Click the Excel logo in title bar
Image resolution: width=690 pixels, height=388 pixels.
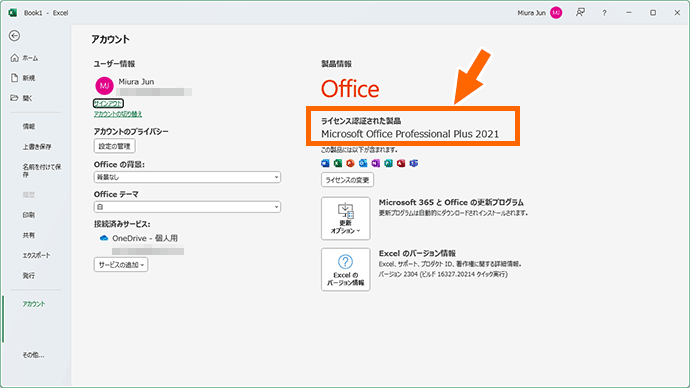[x=13, y=13]
